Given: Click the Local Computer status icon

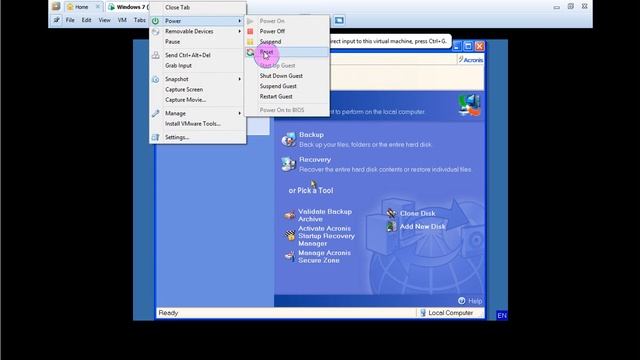Looking at the screenshot, I should [423, 313].
